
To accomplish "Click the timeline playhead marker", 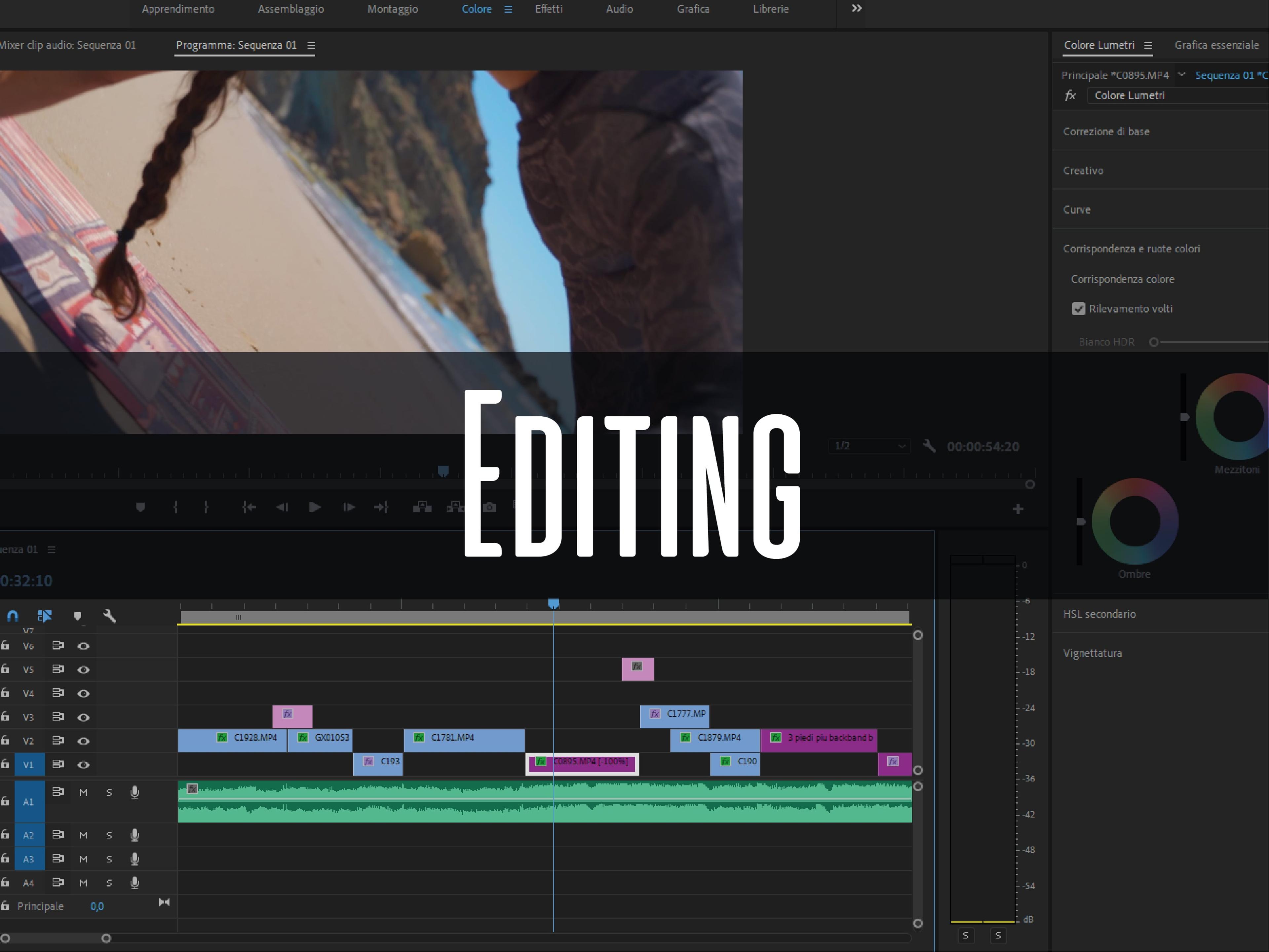I will tap(554, 603).
